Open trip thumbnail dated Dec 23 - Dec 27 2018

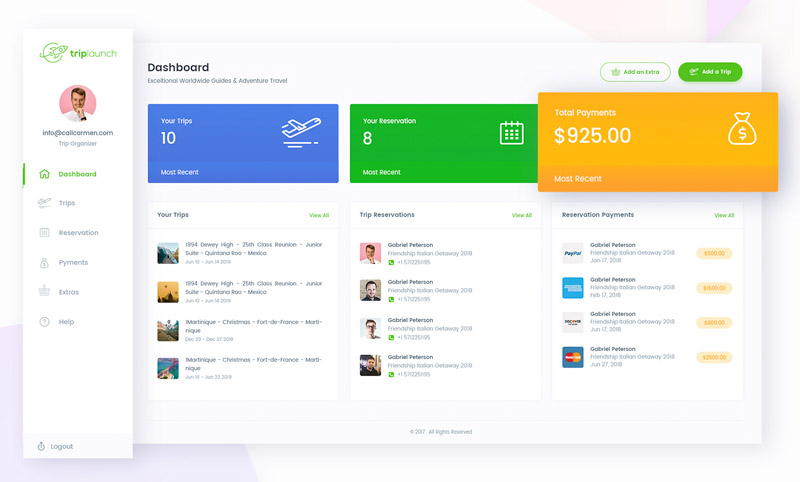168,331
